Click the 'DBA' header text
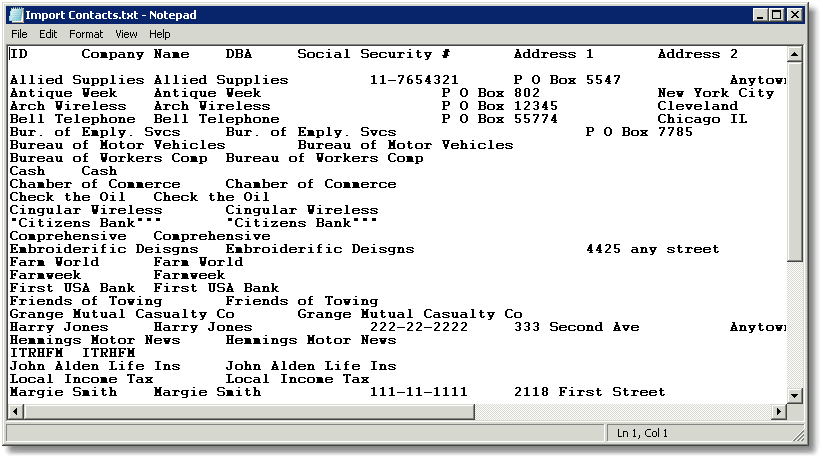Screen dimensions: 823x460 [239, 54]
